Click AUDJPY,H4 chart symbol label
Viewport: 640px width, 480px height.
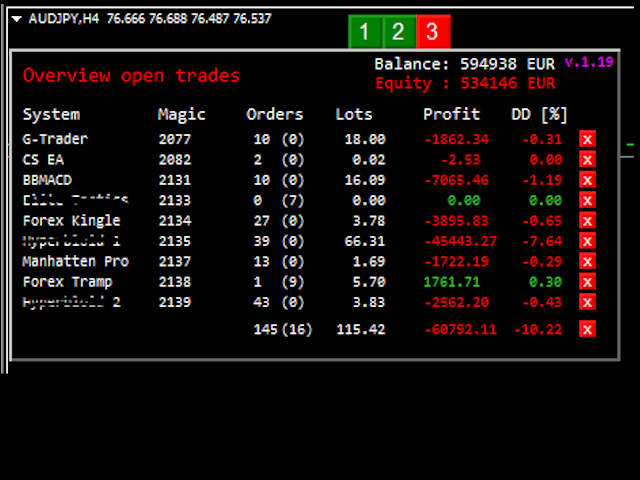(64, 18)
